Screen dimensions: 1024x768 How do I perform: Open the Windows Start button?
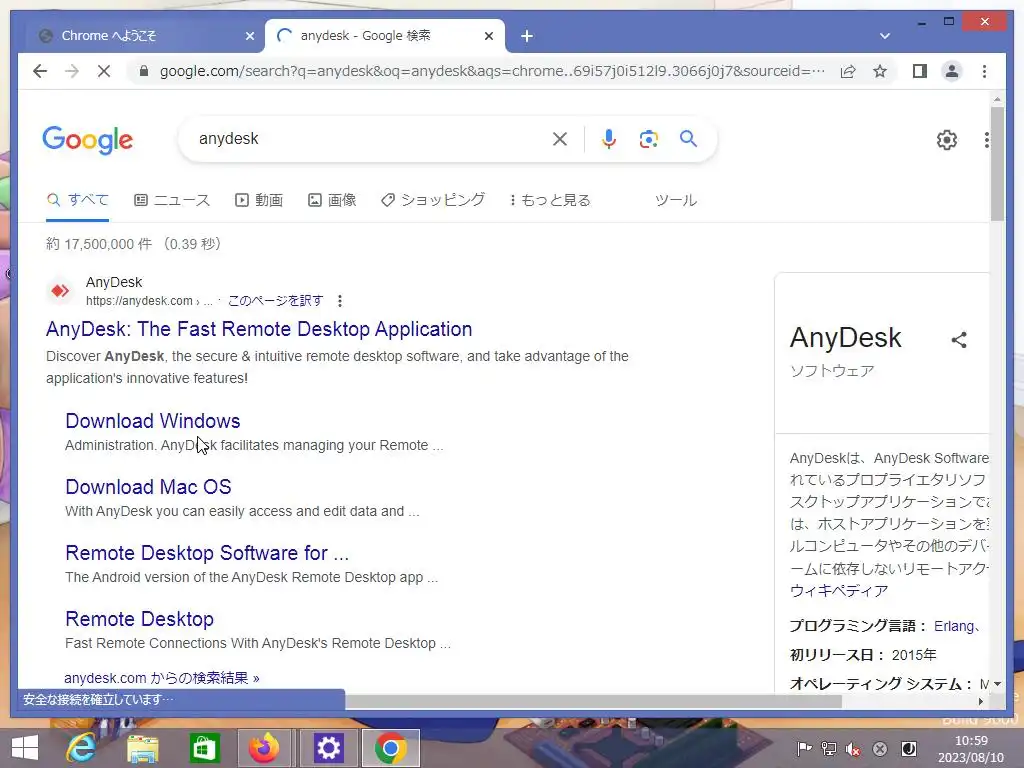(x=25, y=748)
